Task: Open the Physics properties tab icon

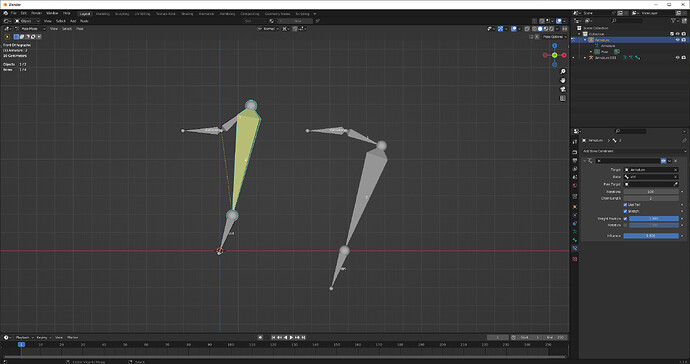Action: pyautogui.click(x=575, y=215)
